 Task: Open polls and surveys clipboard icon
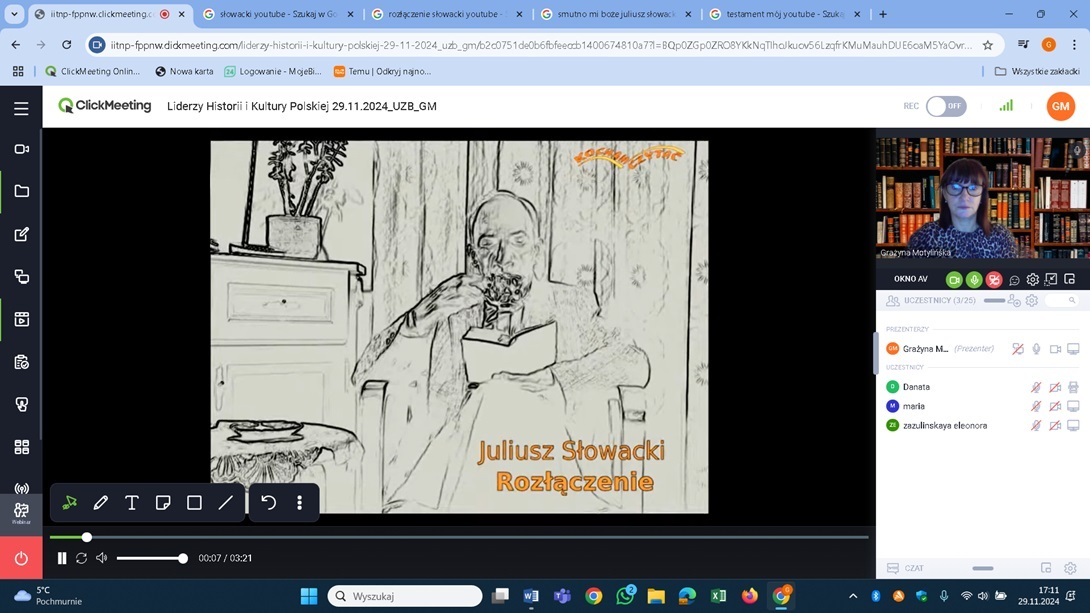(21, 362)
